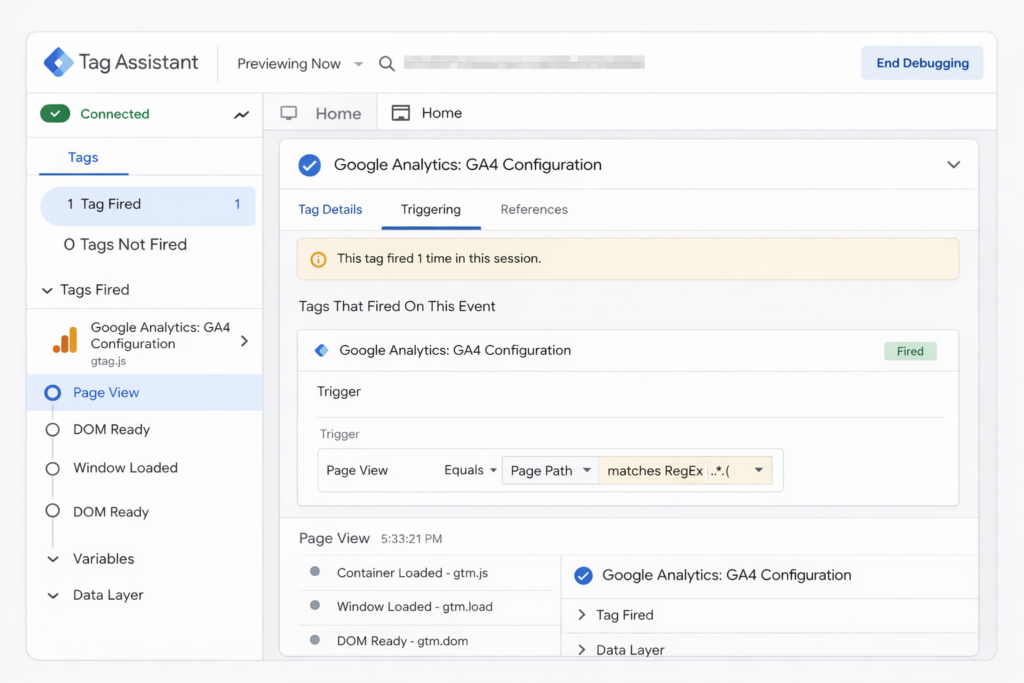Expand the Tag Fired row

point(582,615)
